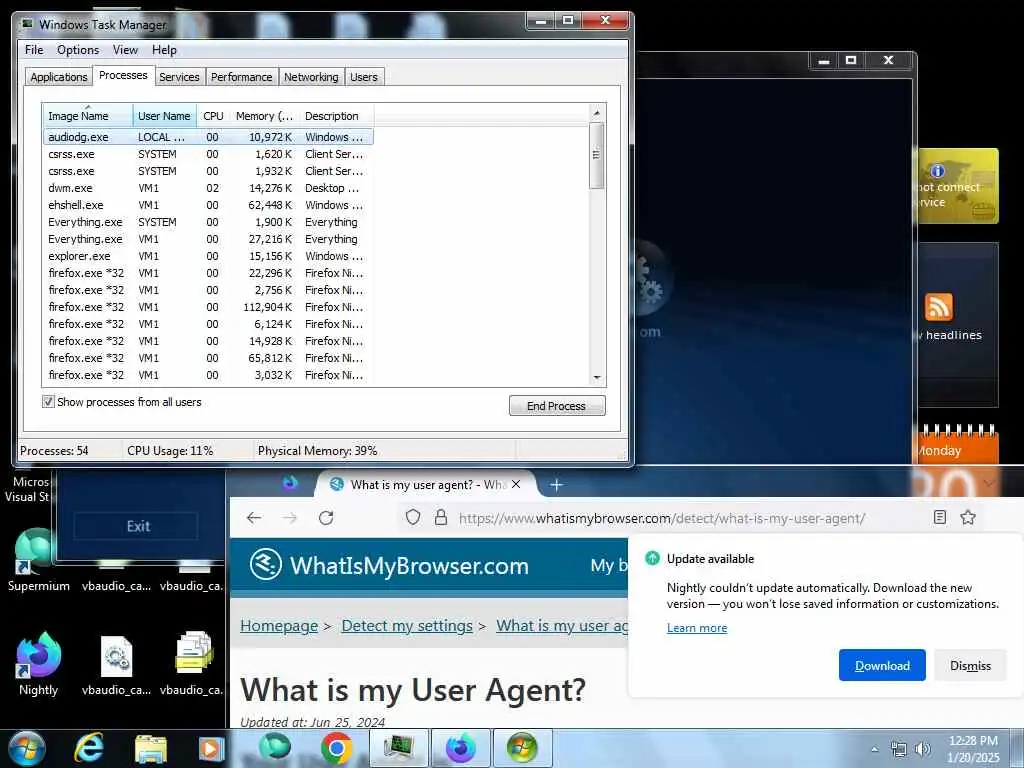Click Detect my settings breadcrumb link
The height and width of the screenshot is (768, 1024).
(407, 626)
